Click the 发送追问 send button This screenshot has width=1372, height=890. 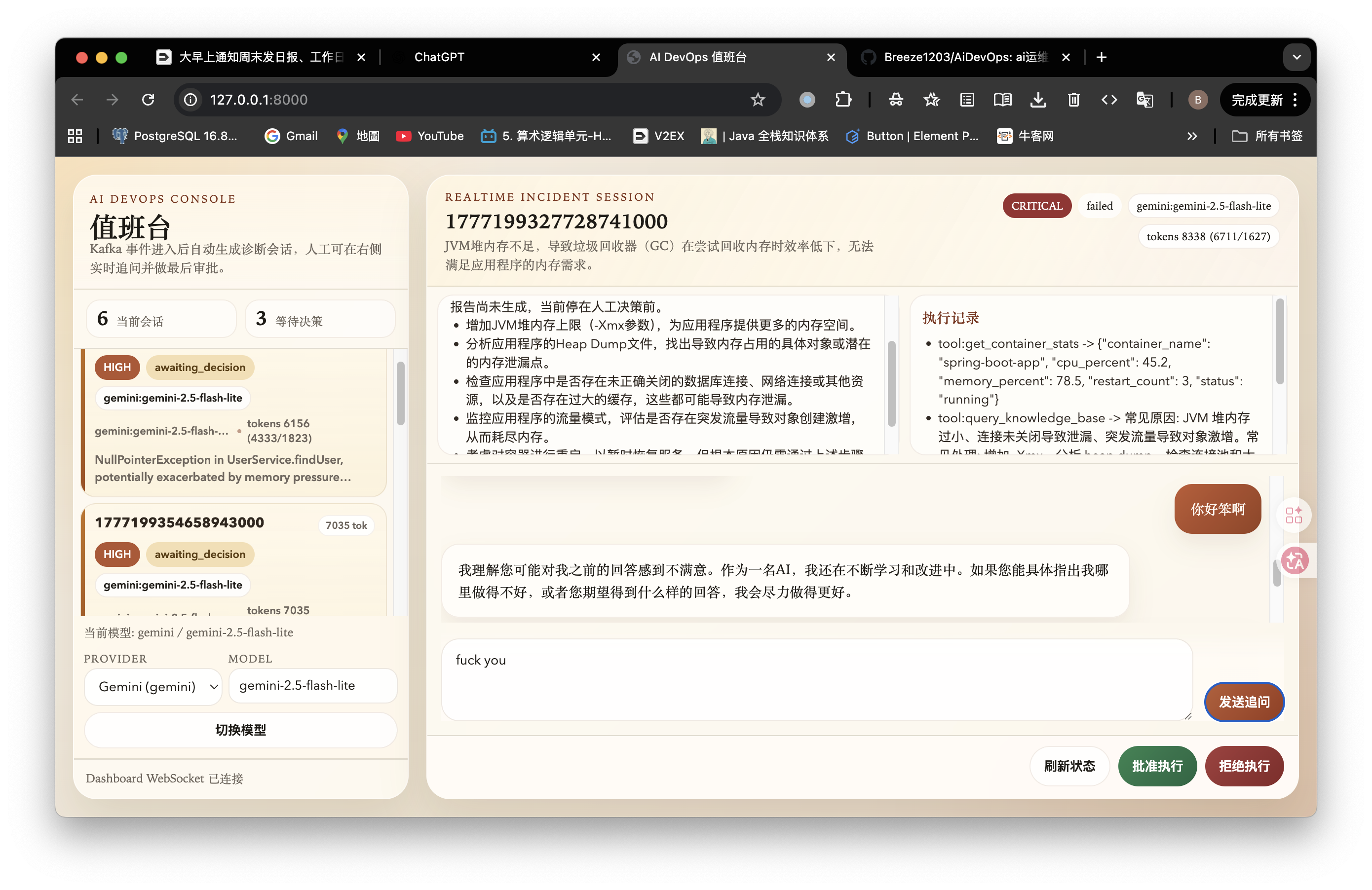1244,702
